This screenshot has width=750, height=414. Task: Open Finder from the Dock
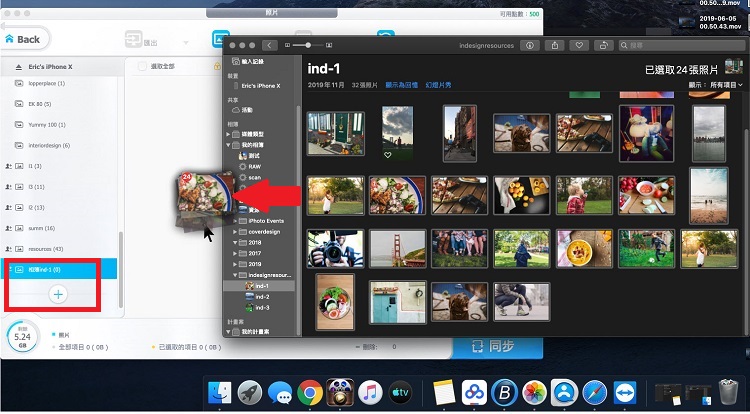click(x=220, y=394)
